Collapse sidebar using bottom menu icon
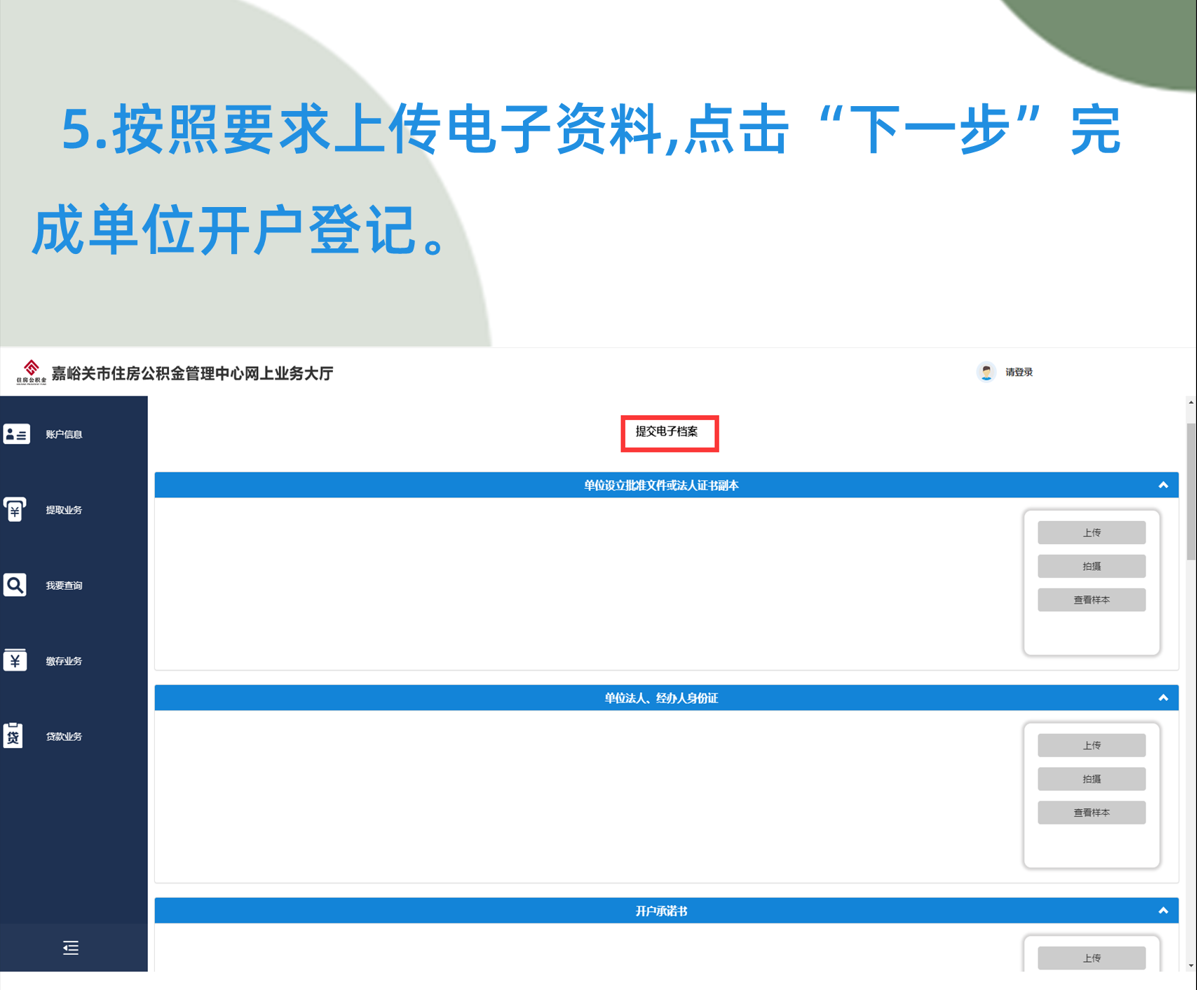Screen dimensions: 1197x990 (x=70, y=948)
